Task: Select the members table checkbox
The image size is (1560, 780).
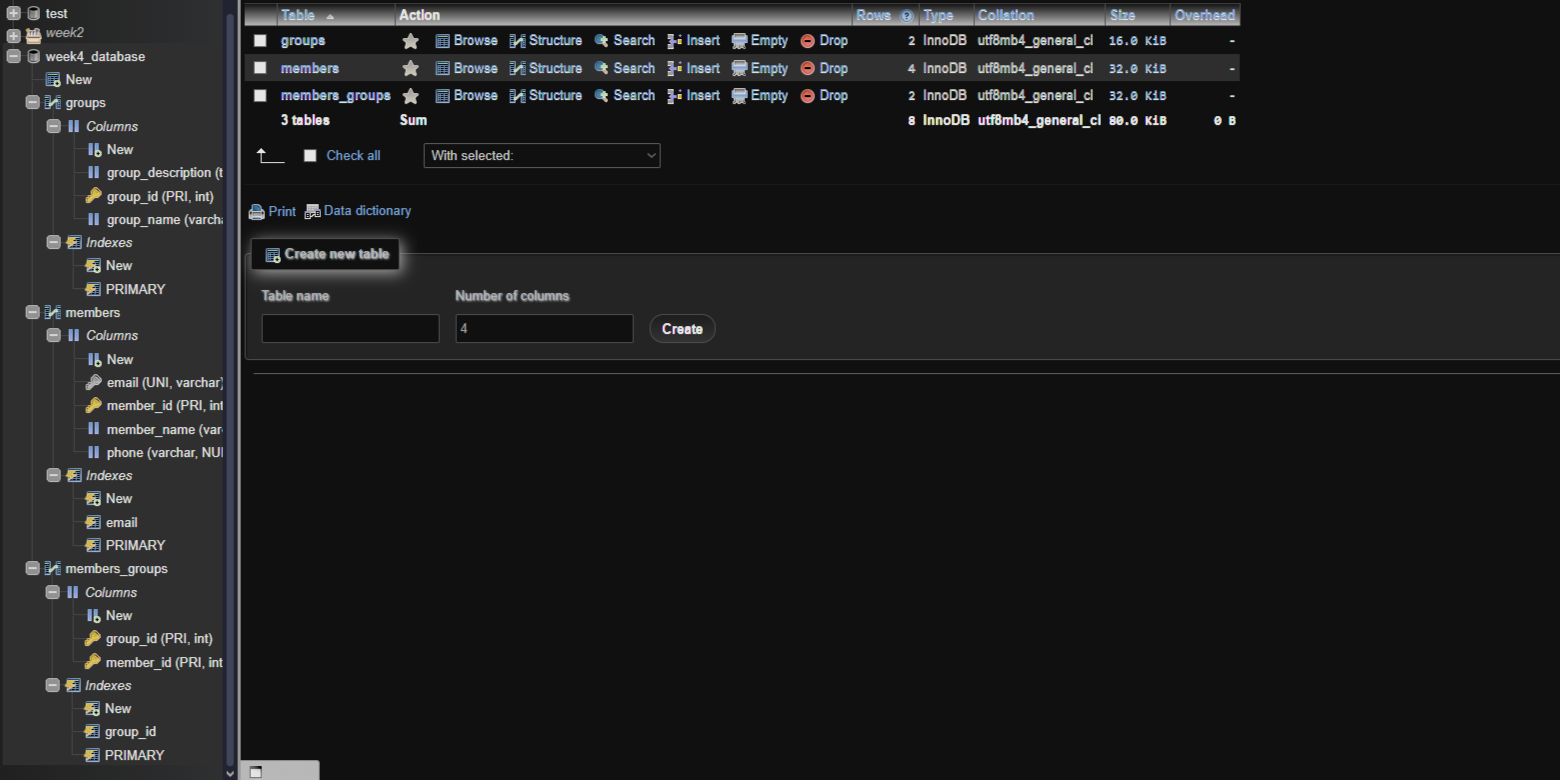Action: (260, 68)
